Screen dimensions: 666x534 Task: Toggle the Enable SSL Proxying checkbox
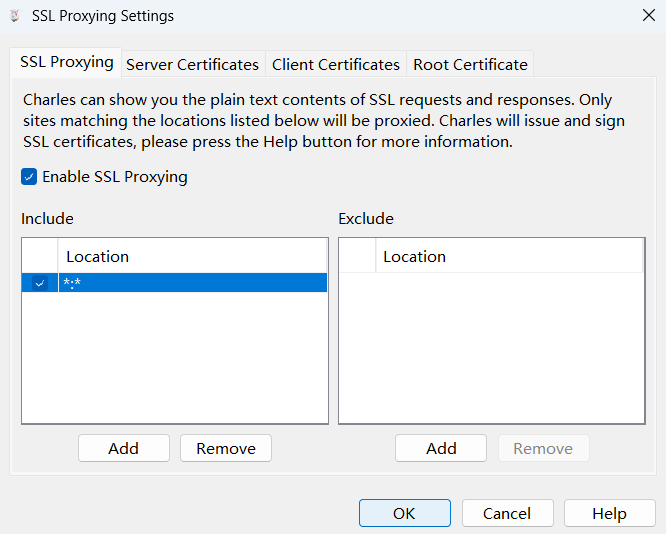pos(29,177)
